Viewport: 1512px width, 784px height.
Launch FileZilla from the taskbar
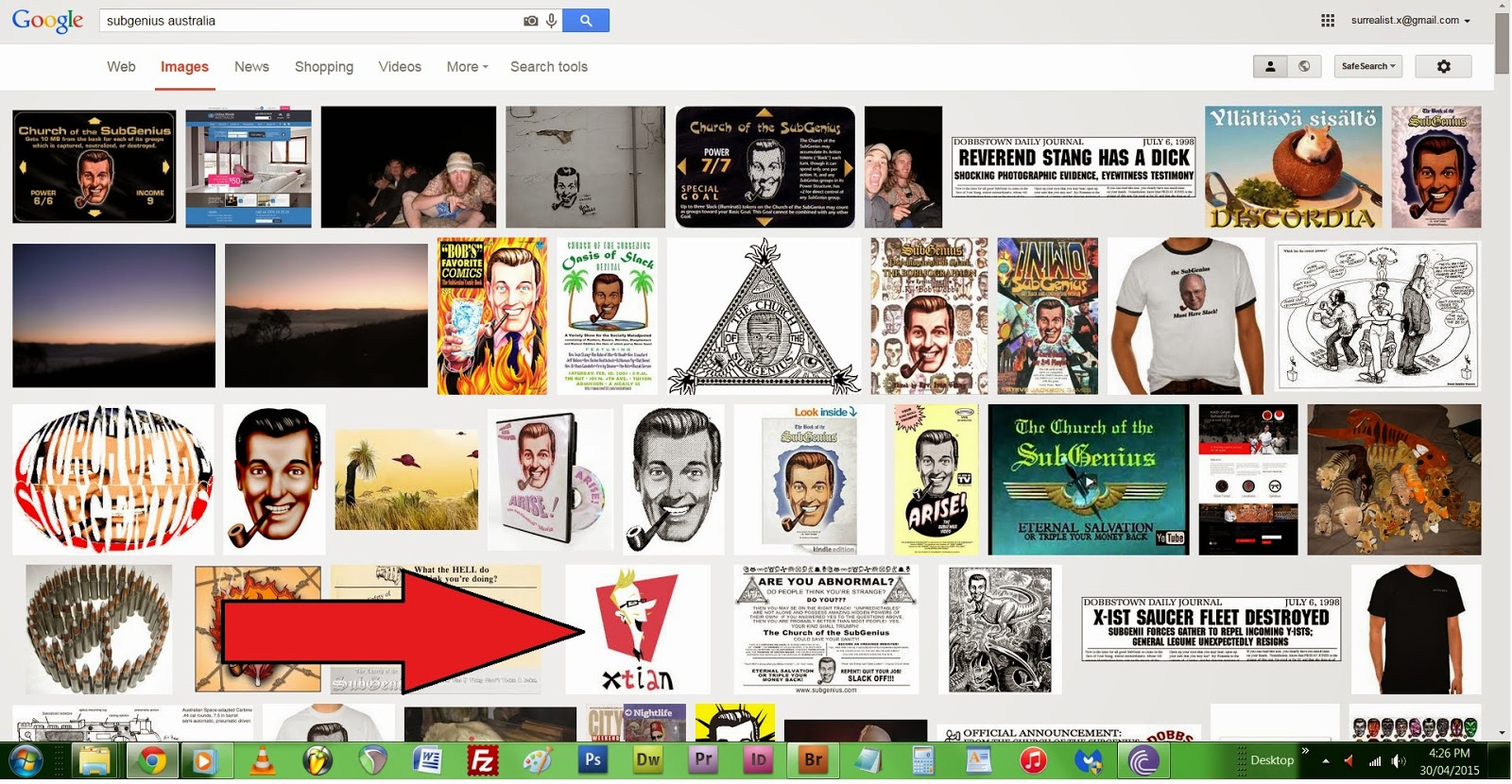pyautogui.click(x=483, y=760)
